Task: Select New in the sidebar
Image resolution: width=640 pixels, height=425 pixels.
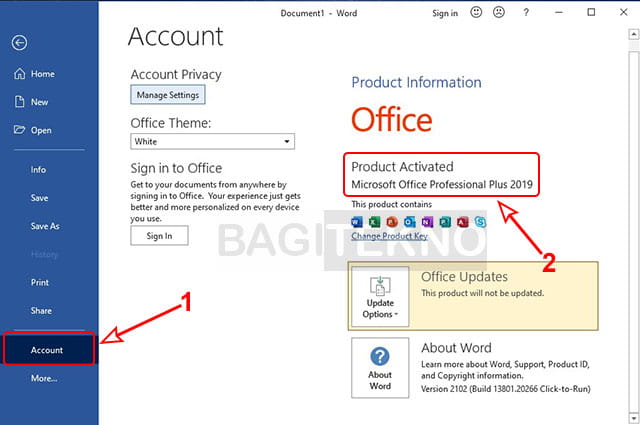Action: click(31, 102)
